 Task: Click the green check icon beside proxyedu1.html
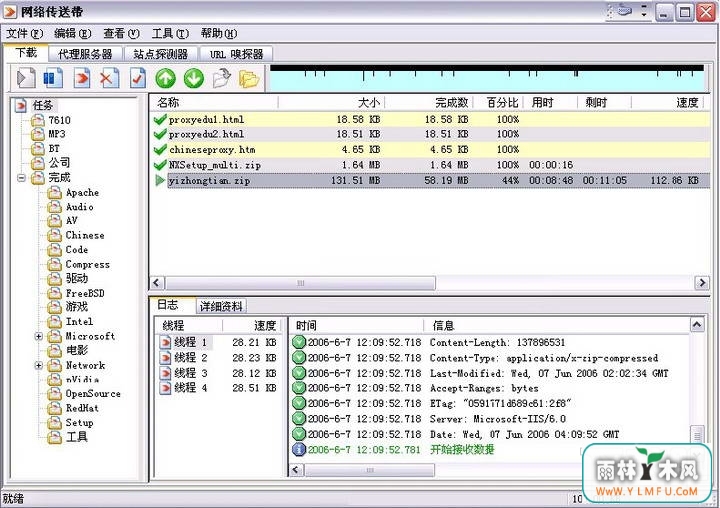[160, 120]
